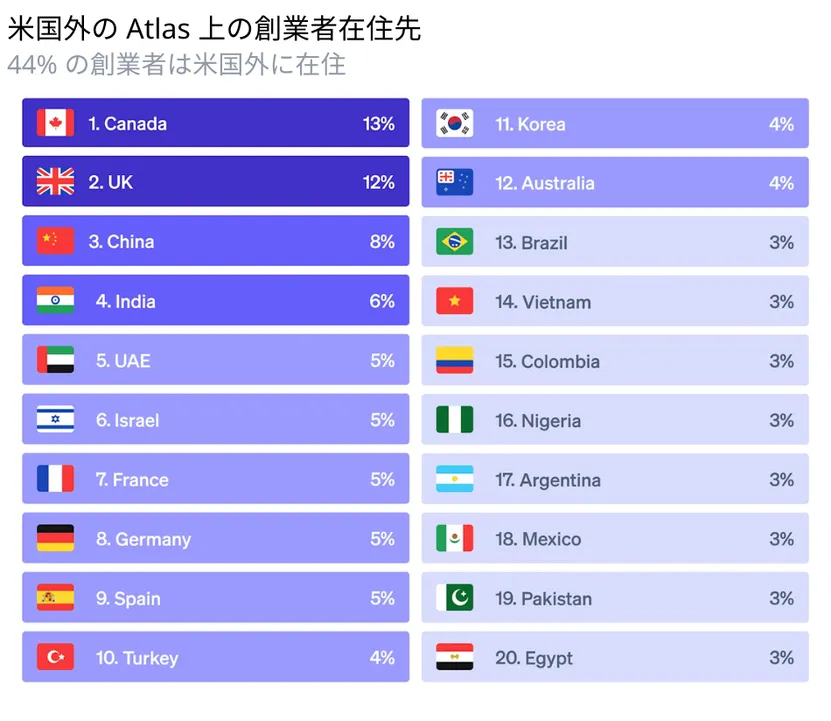831x721 pixels.
Task: Click the Korea flag icon
Action: [454, 124]
